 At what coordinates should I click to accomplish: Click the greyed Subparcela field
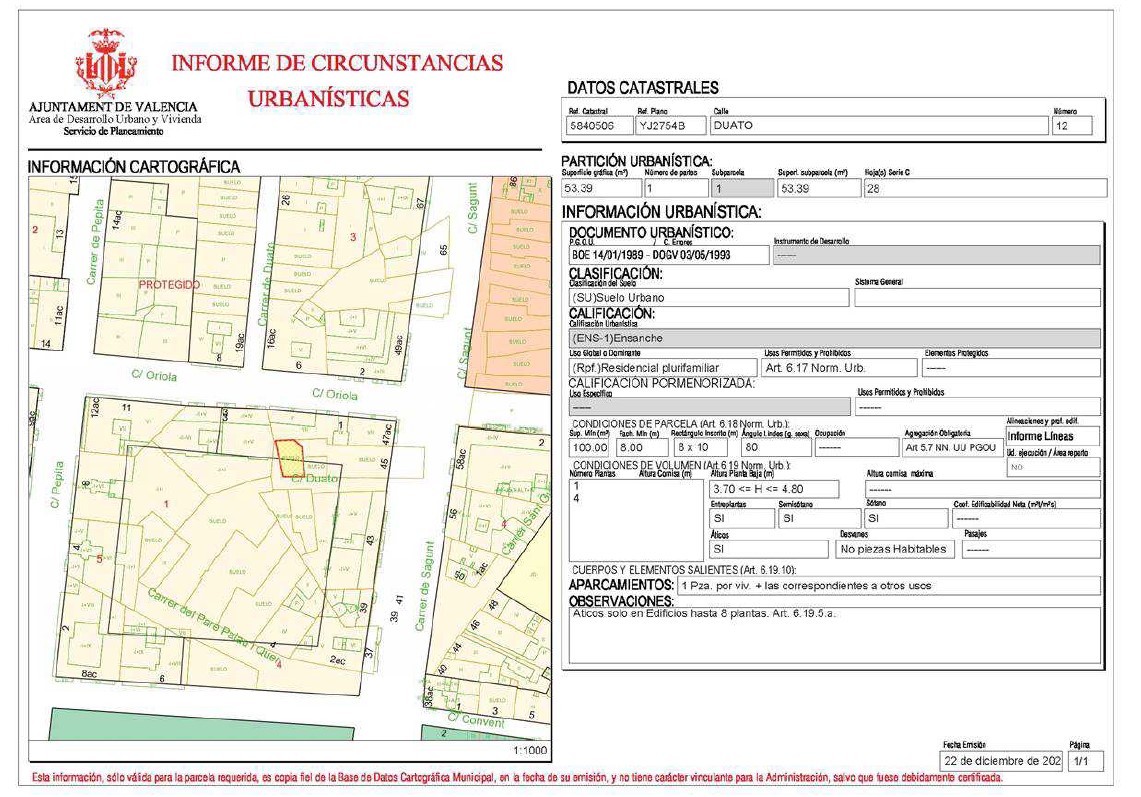coord(742,189)
